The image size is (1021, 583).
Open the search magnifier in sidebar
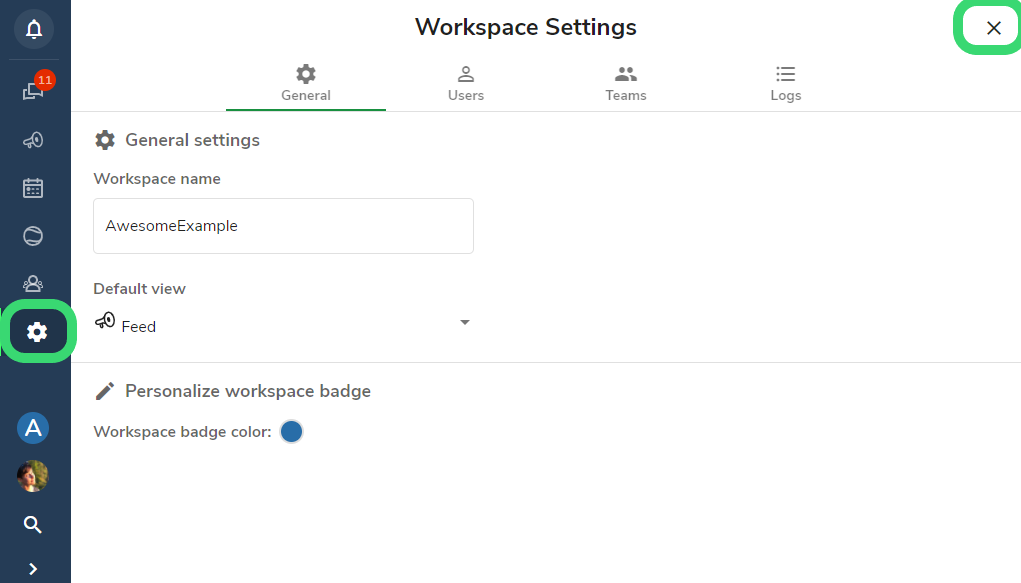click(33, 524)
